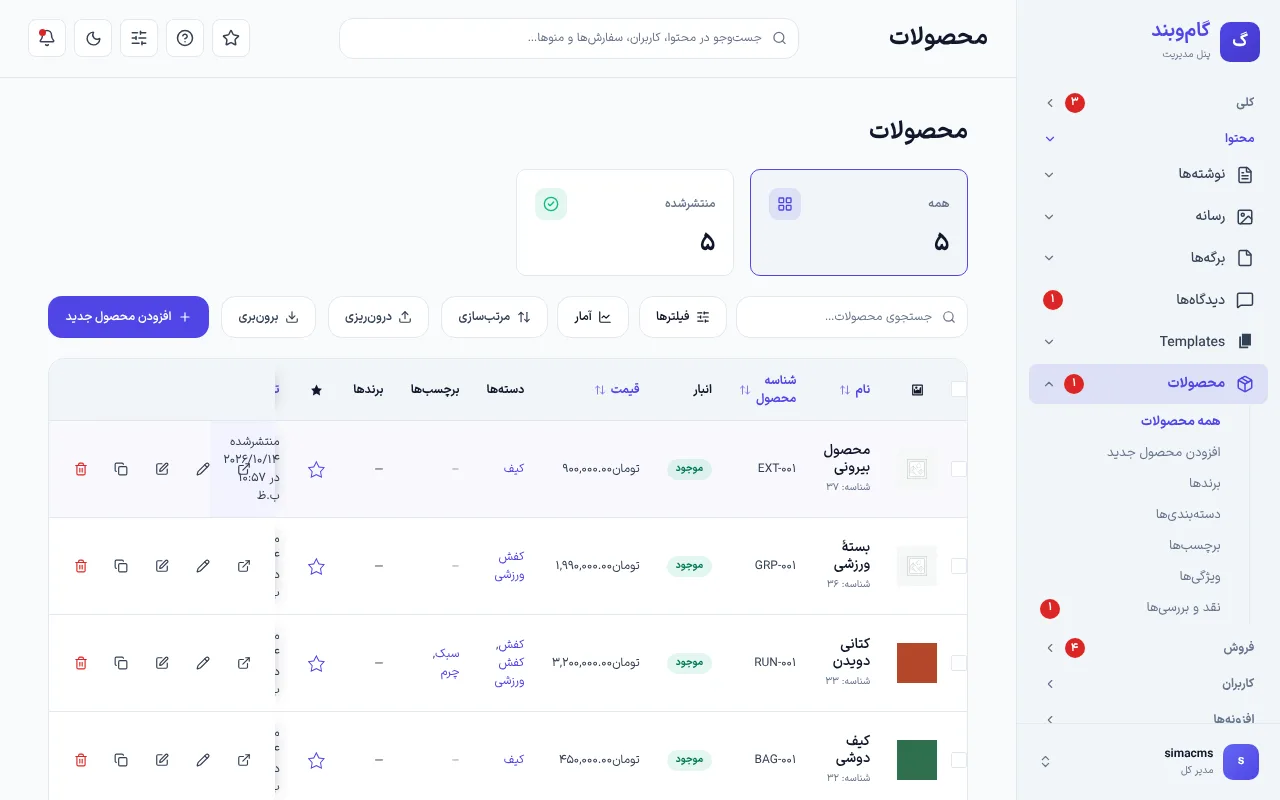The width and height of the screenshot is (1280, 800).
Task: Click the گام‌وبند logo icon
Action: (x=1240, y=42)
